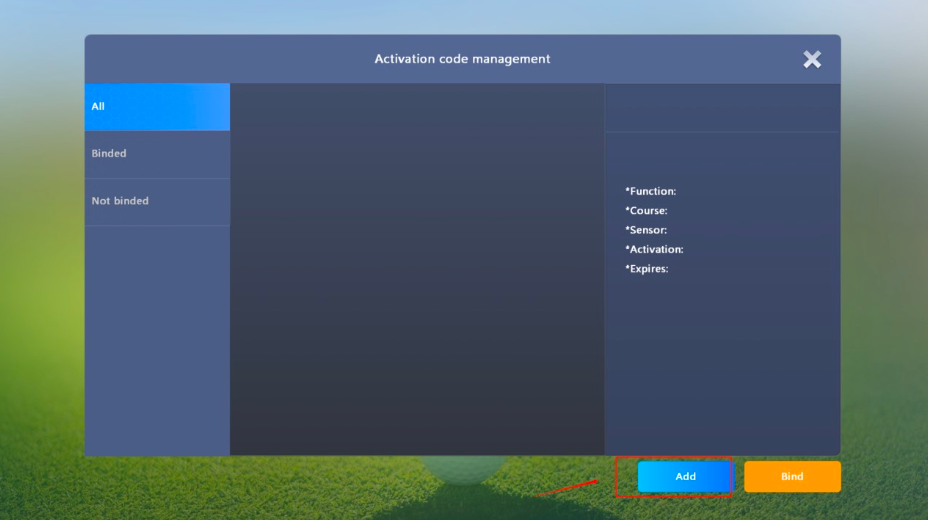928x520 pixels.
Task: Click the Activation code management title
Action: [x=462, y=59]
